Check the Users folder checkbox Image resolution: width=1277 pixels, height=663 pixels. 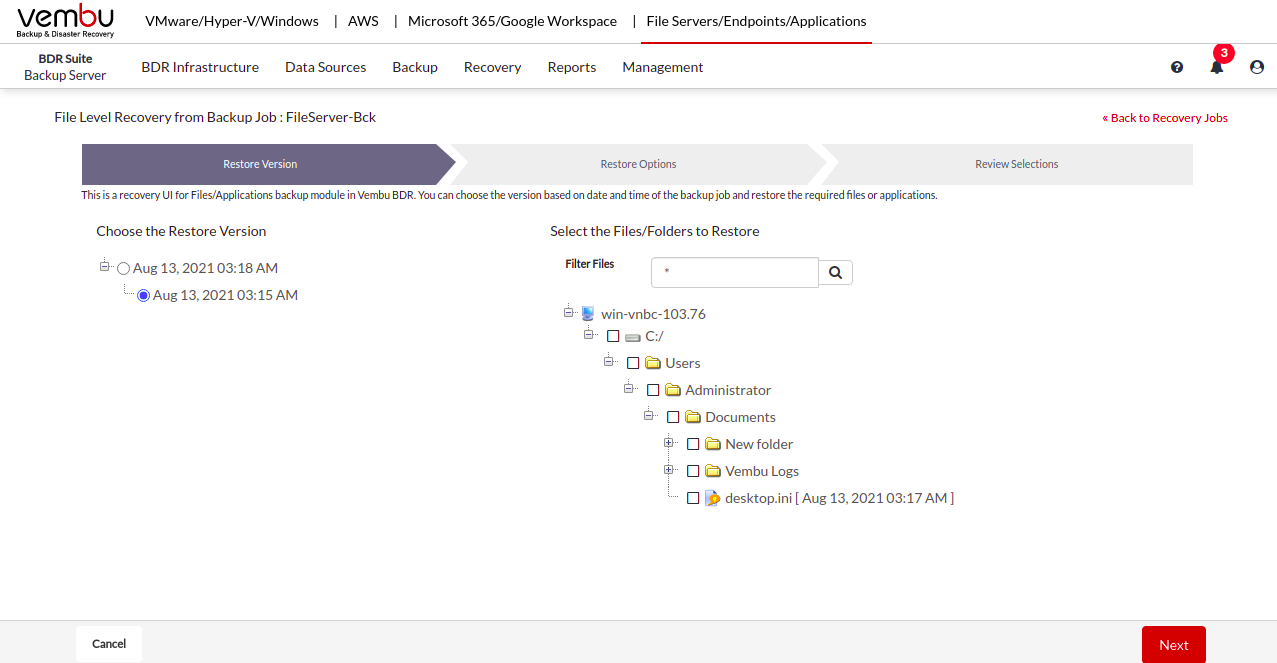633,363
